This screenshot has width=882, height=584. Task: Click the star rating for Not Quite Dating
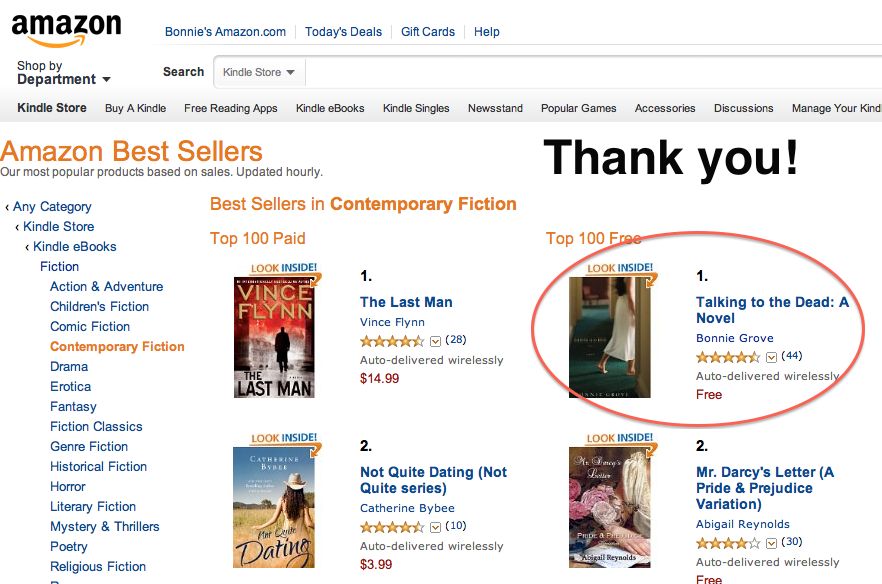[391, 527]
